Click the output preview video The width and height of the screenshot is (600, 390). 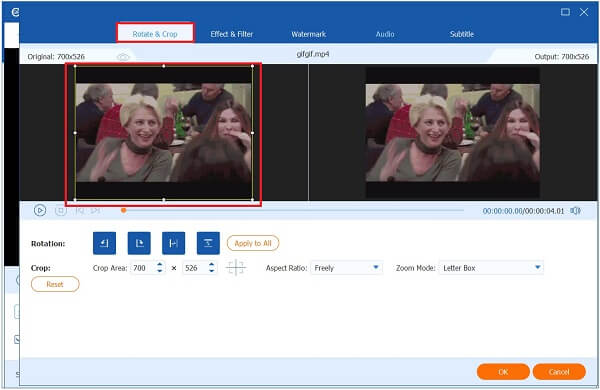(453, 132)
